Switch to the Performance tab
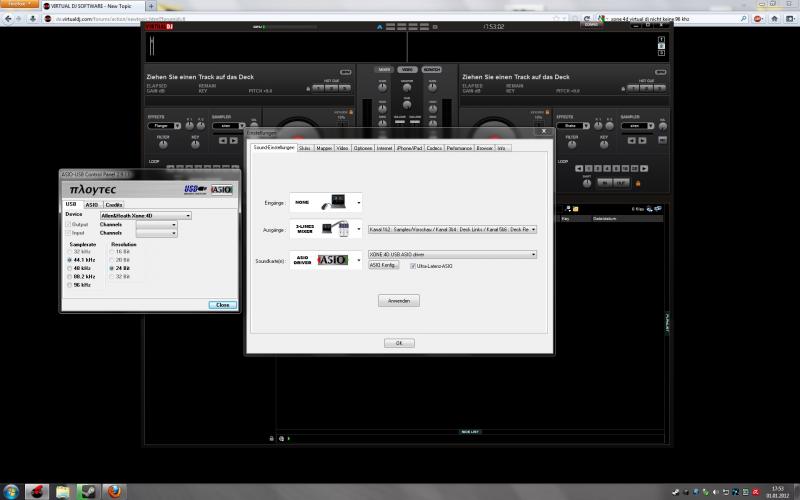This screenshot has height=500, width=800. tap(459, 148)
